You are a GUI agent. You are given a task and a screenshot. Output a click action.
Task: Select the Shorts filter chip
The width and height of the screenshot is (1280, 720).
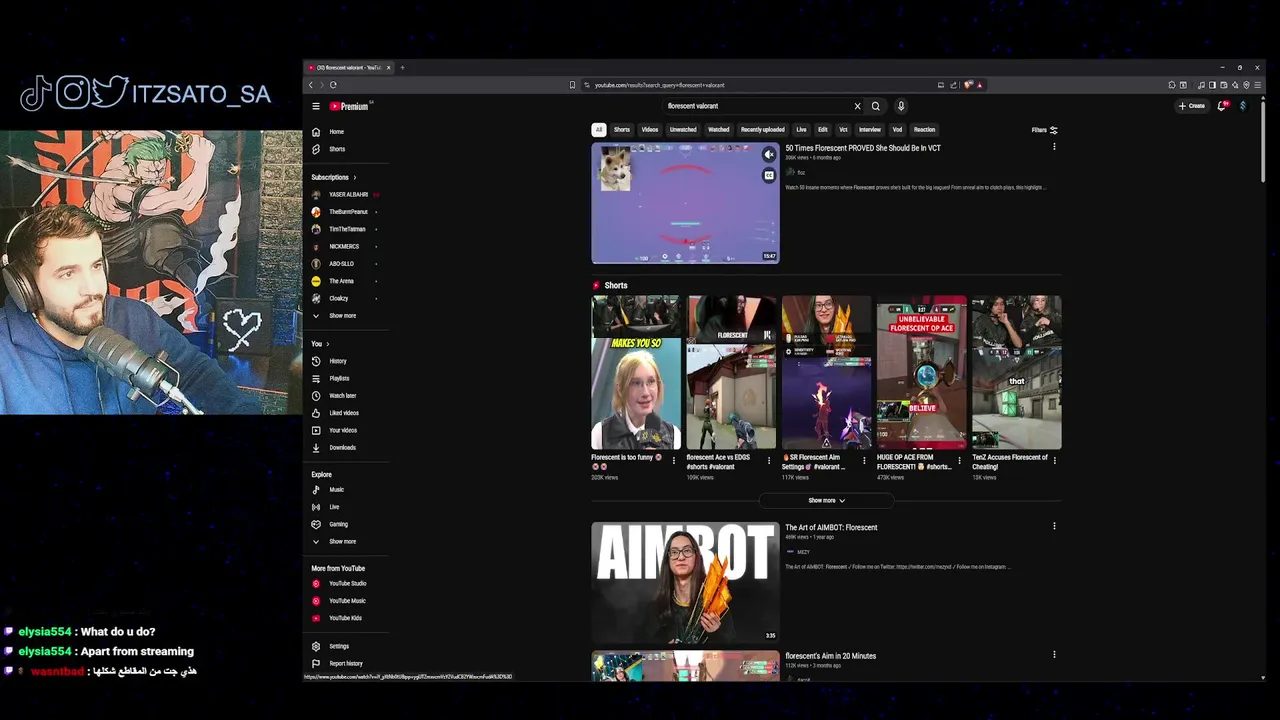click(622, 130)
